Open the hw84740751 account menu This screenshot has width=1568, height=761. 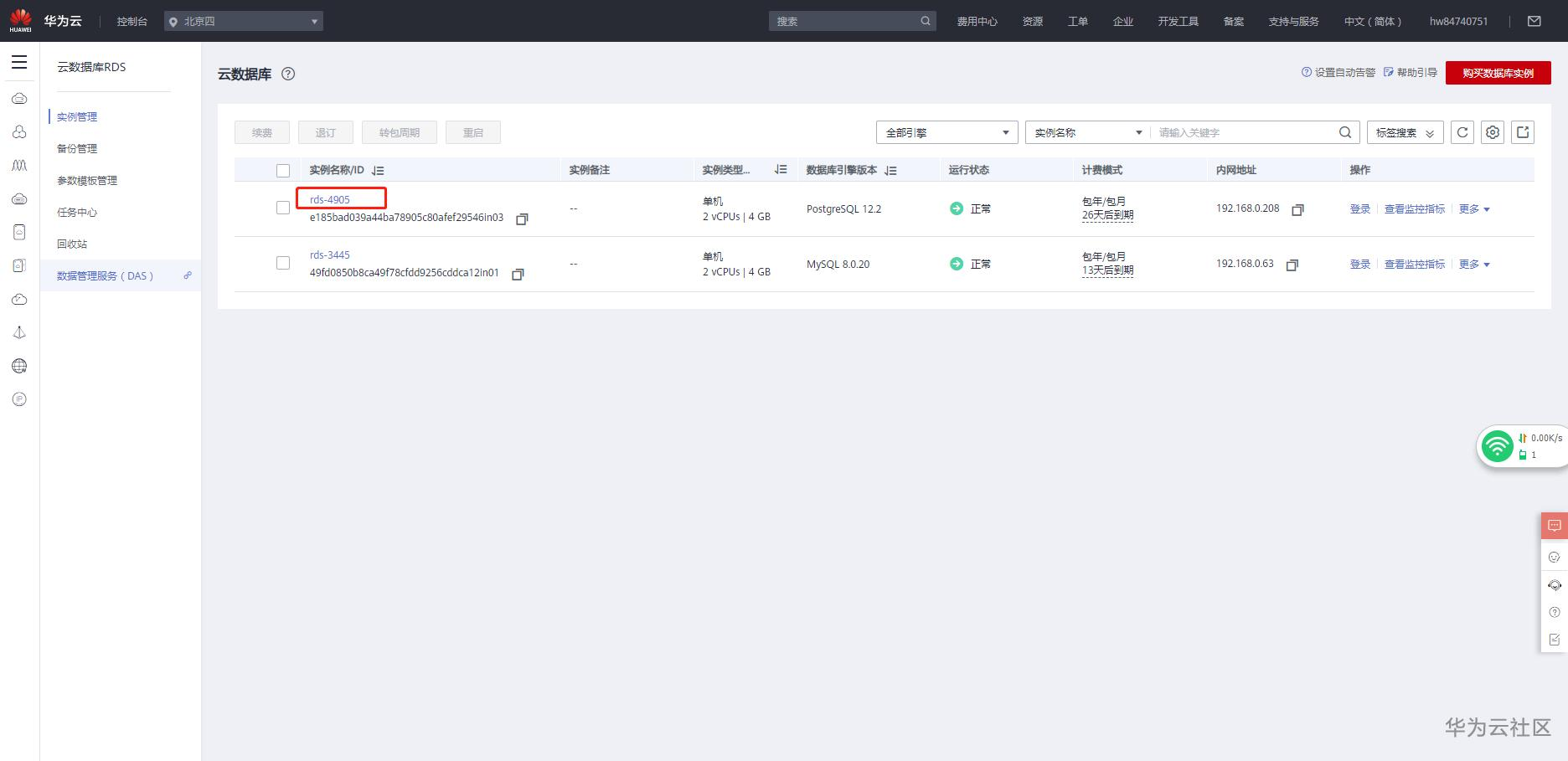click(x=1458, y=22)
